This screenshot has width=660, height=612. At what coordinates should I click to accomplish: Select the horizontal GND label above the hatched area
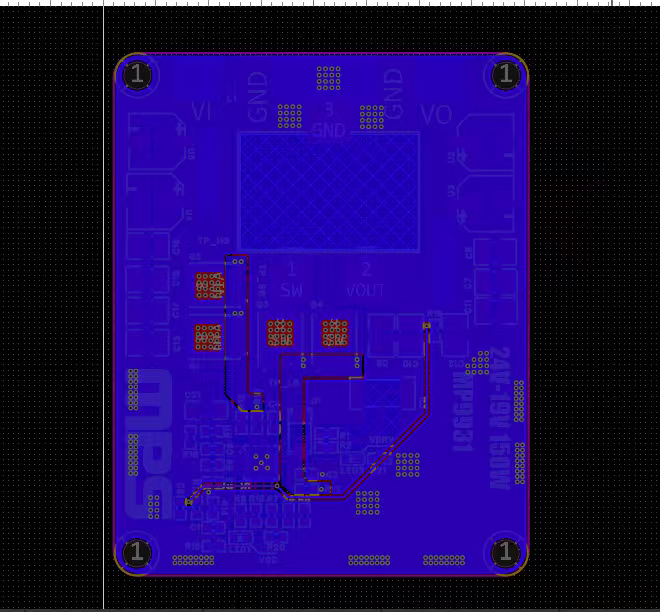coord(328,131)
